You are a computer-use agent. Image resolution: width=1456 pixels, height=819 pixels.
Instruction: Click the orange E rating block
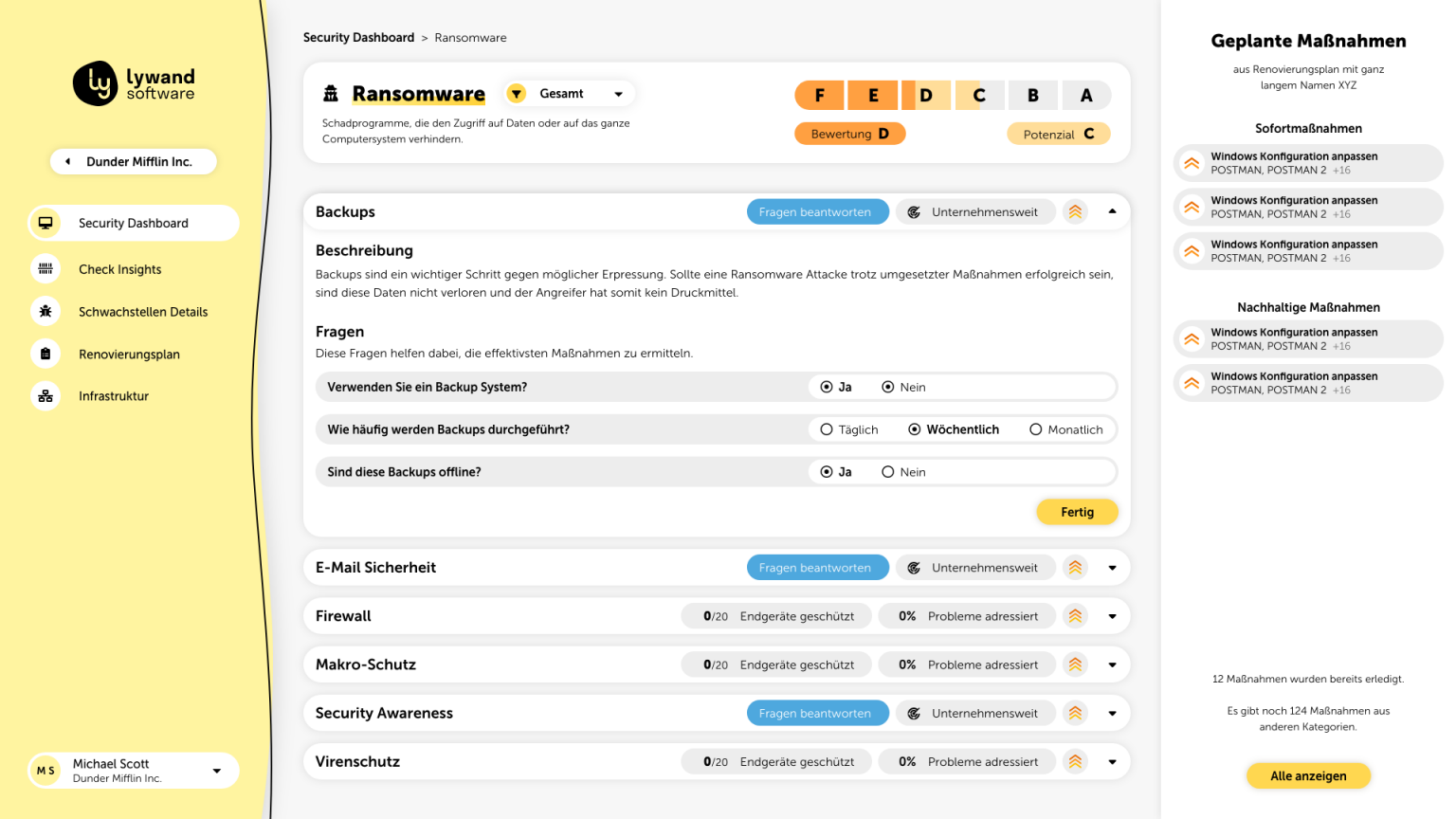tap(873, 95)
